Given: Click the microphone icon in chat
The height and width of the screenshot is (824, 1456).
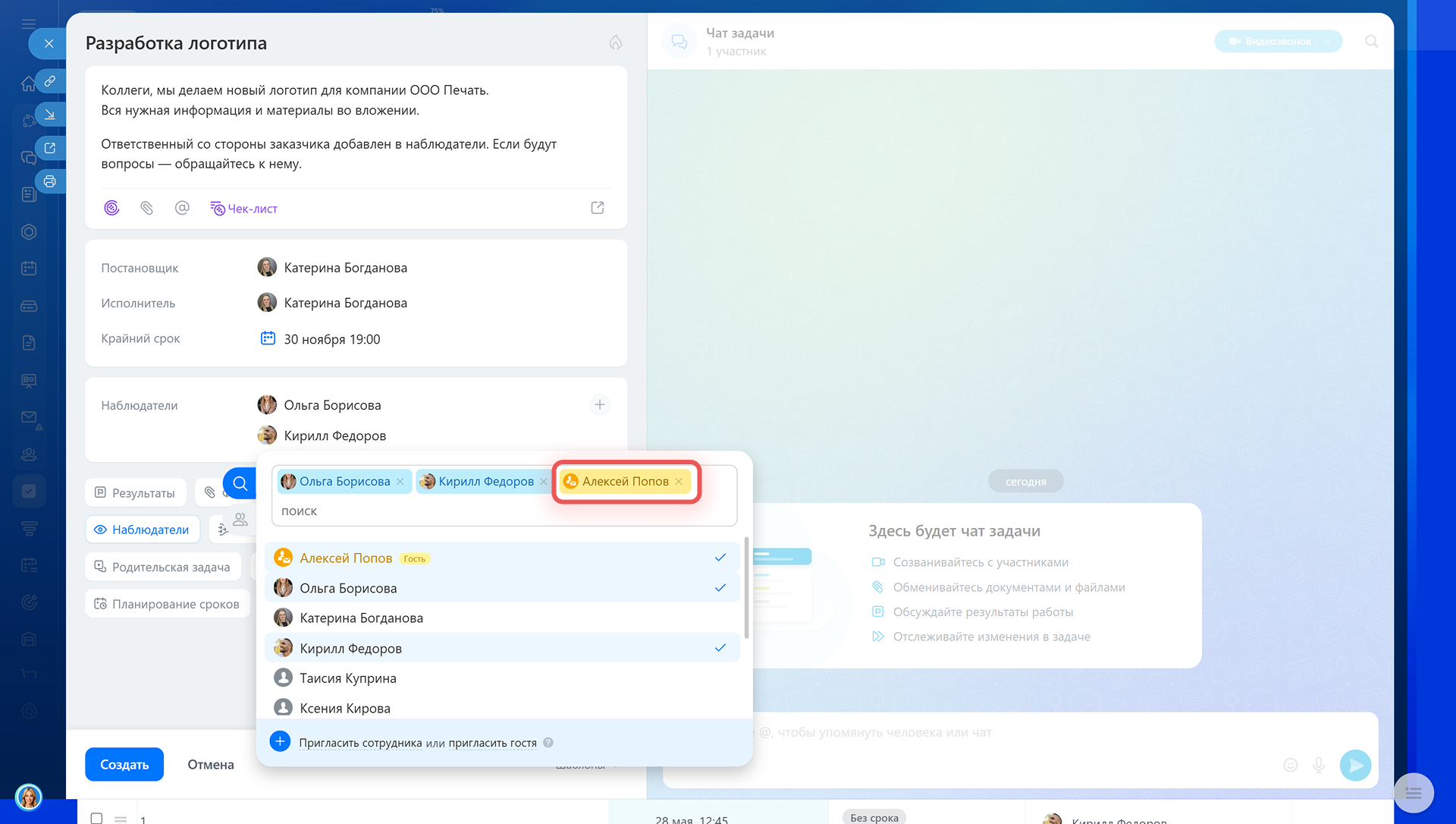Looking at the screenshot, I should (1319, 766).
